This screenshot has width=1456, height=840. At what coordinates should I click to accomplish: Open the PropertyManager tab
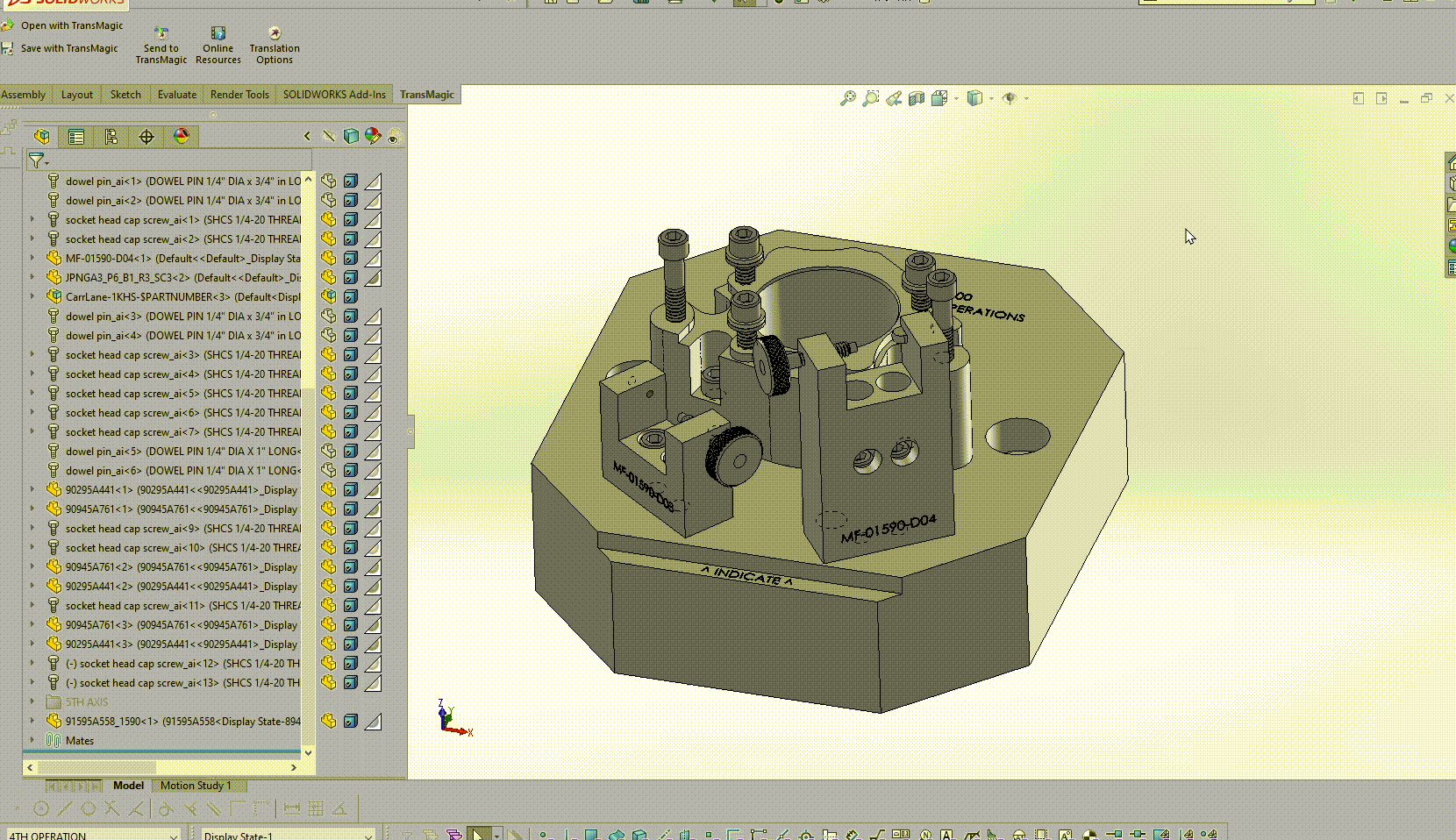(76, 137)
